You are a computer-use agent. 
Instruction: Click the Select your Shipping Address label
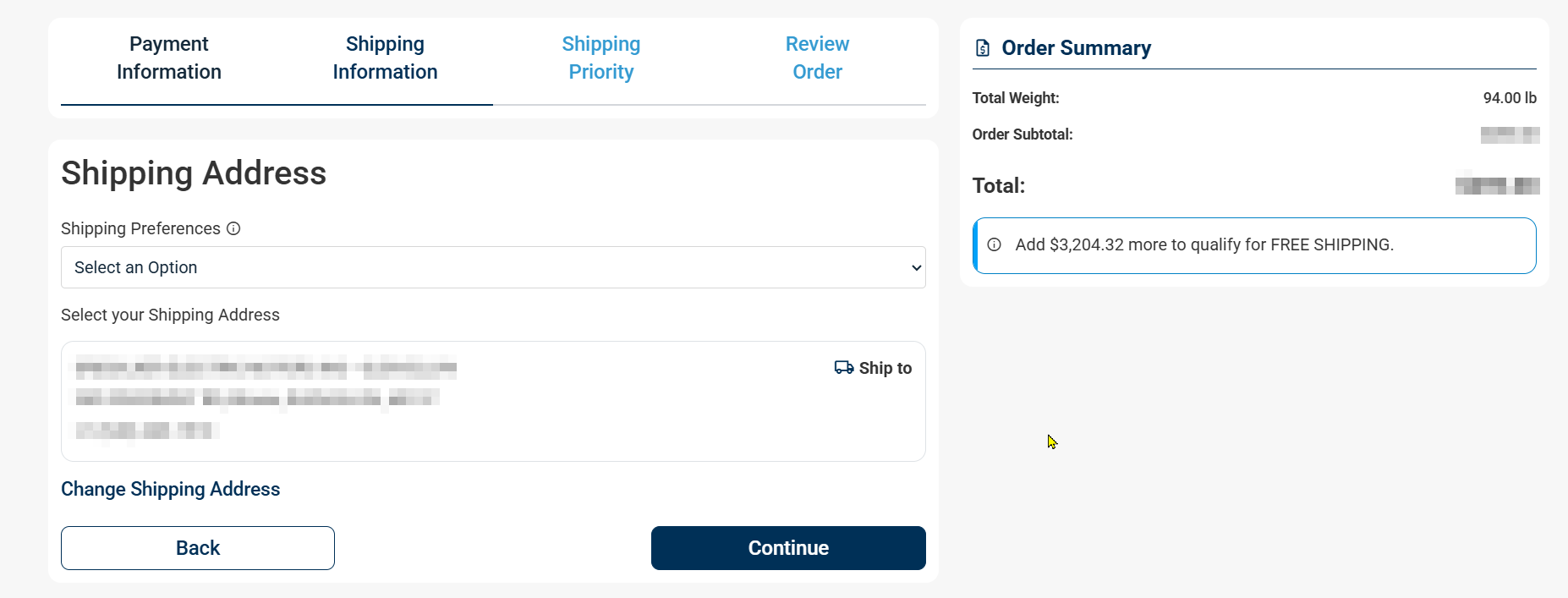click(170, 315)
